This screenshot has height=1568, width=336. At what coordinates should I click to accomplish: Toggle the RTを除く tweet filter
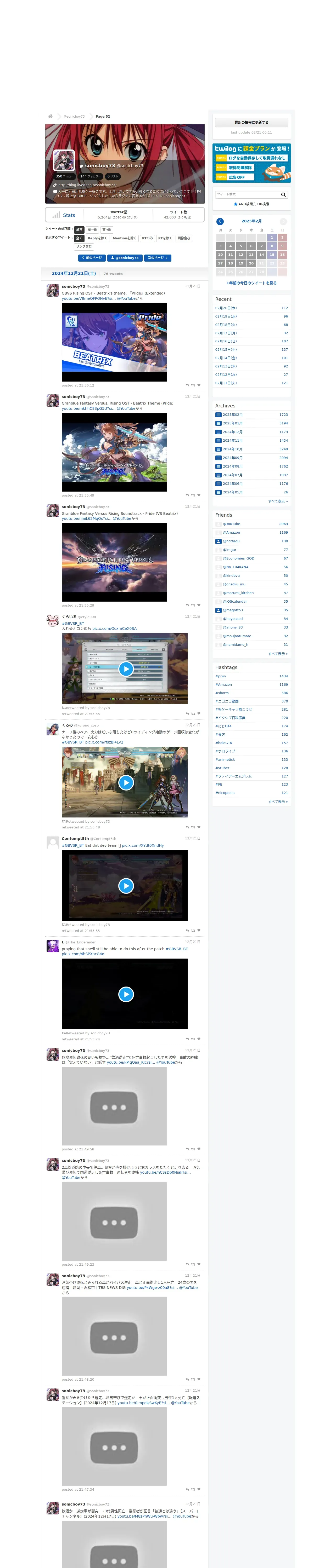tap(165, 238)
